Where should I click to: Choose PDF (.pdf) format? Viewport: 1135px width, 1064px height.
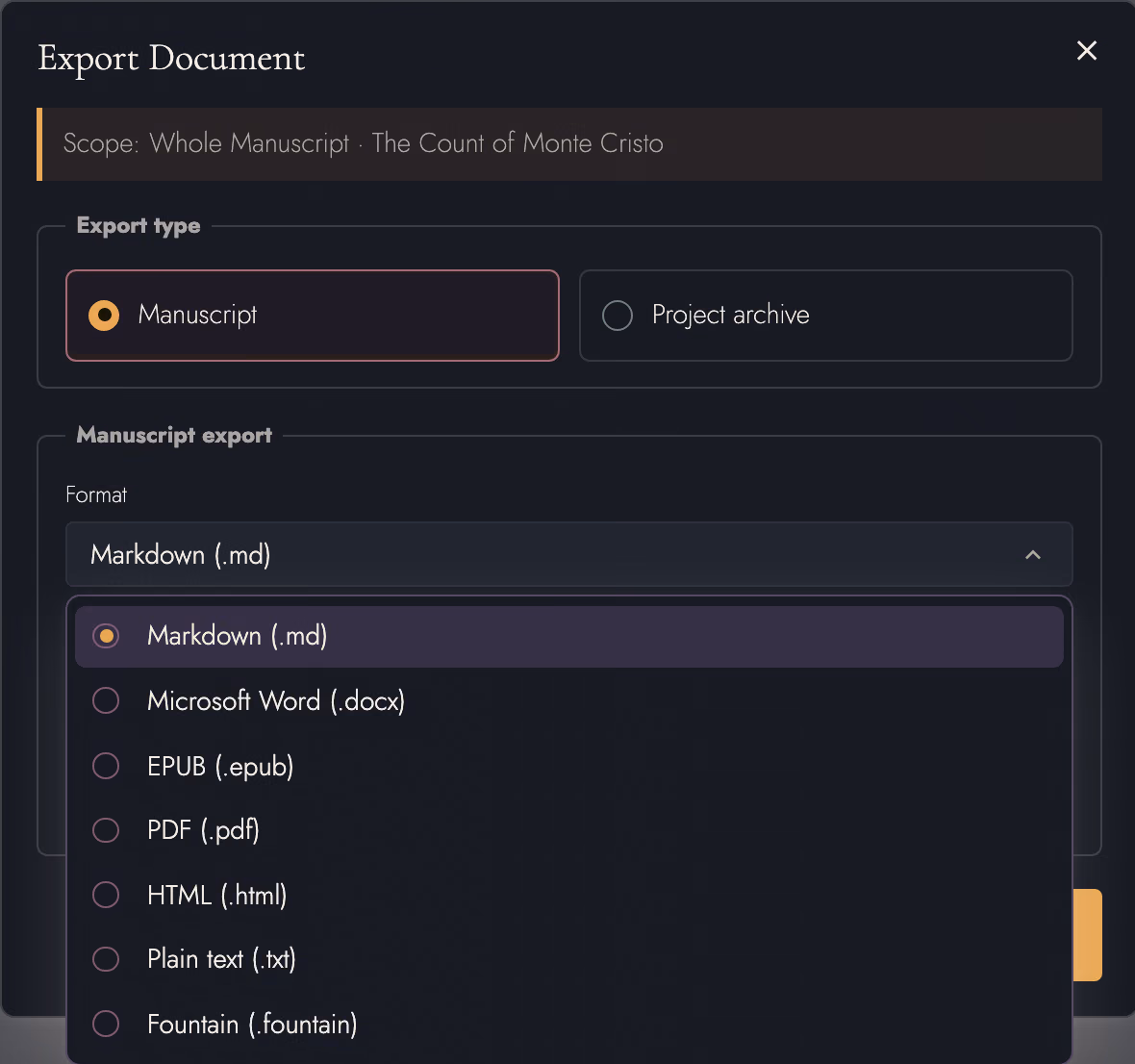pos(569,830)
